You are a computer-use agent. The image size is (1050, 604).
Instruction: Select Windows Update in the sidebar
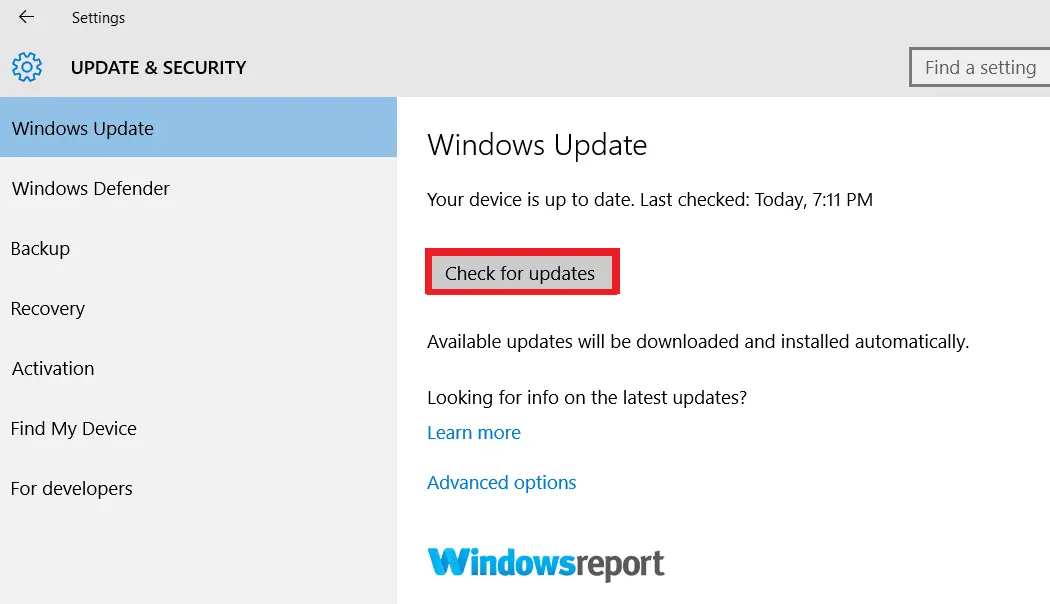coord(198,127)
